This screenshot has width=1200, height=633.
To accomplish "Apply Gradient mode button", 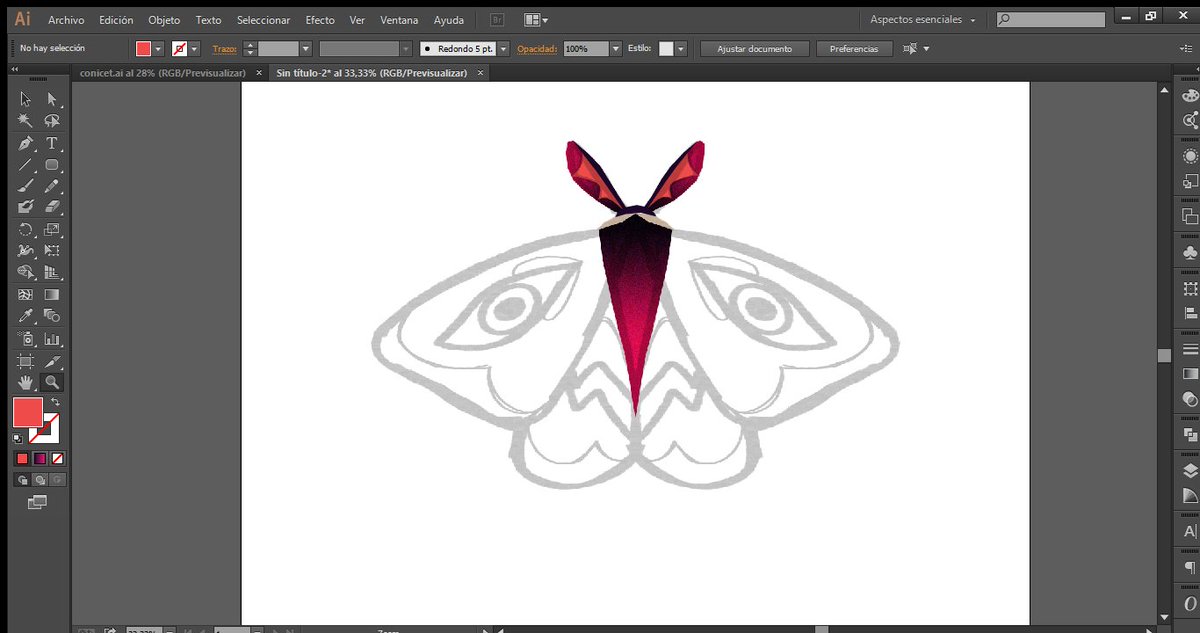I will pos(40,458).
